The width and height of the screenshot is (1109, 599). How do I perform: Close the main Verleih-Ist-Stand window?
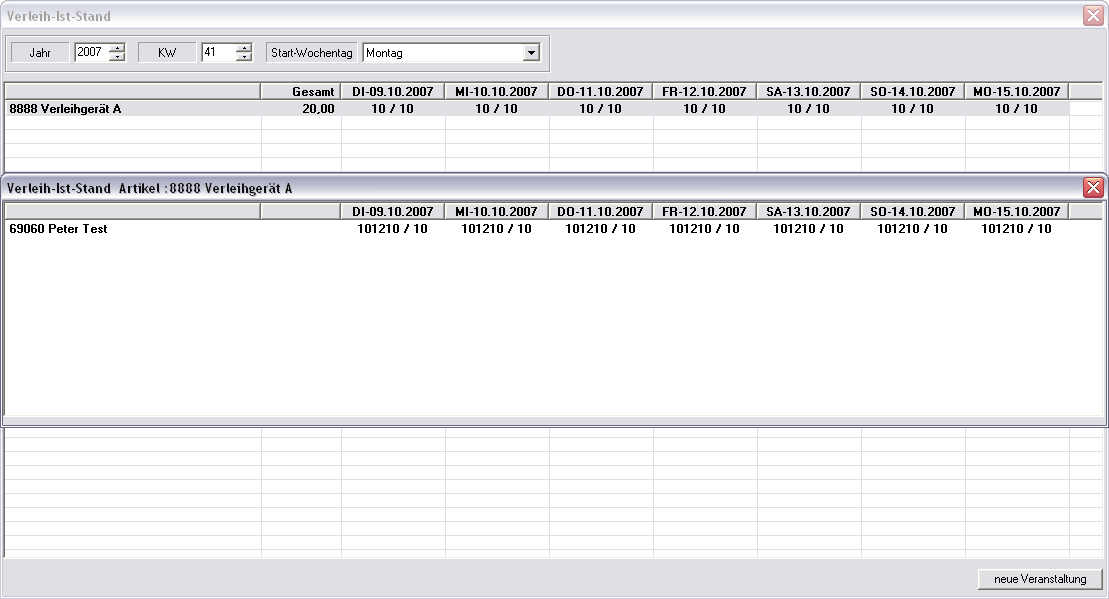pos(1093,16)
